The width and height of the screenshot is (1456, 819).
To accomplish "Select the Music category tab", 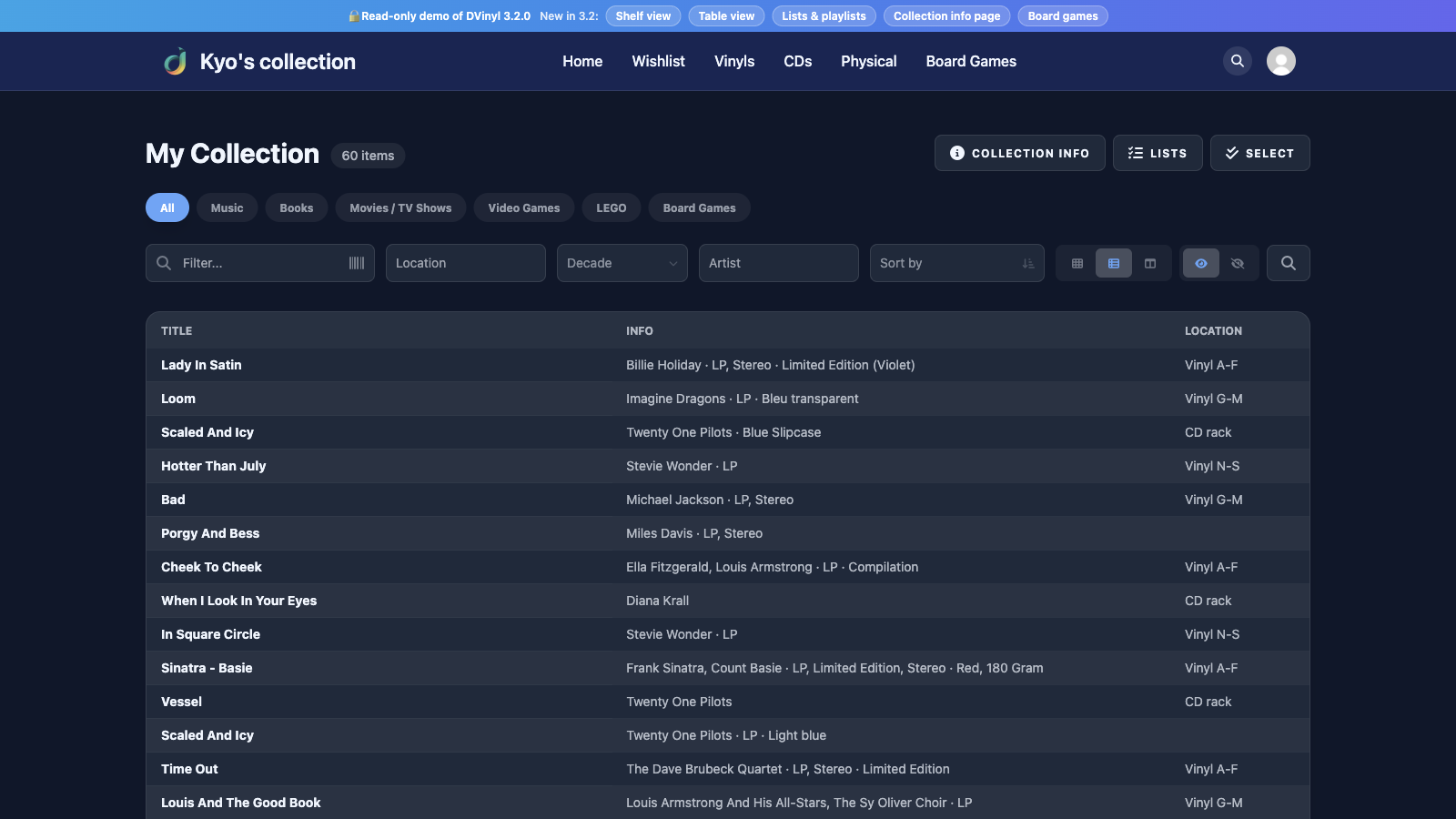I will point(227,207).
